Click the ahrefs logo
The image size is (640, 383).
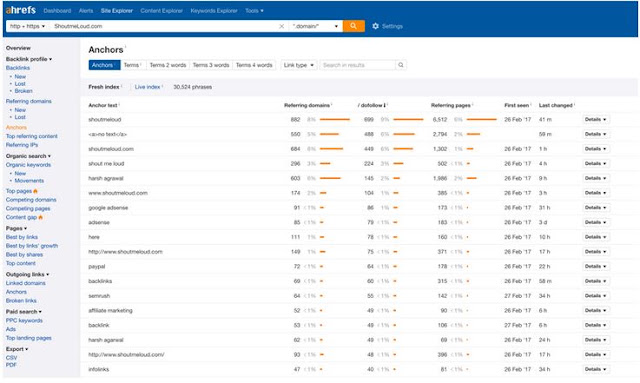pyautogui.click(x=20, y=10)
